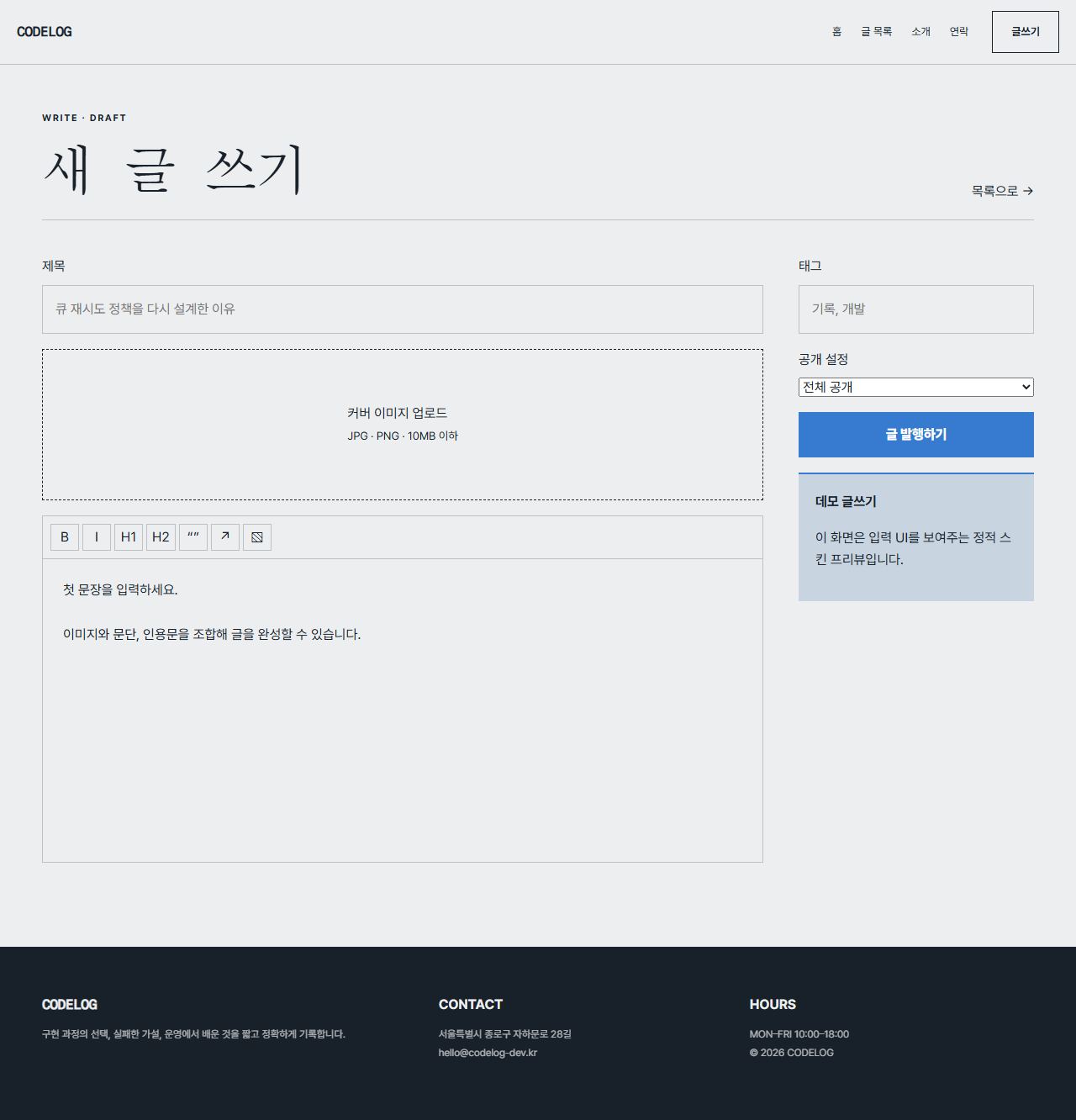Click the 데모 글쓰기 notice heading
1076x1120 pixels.
(846, 501)
